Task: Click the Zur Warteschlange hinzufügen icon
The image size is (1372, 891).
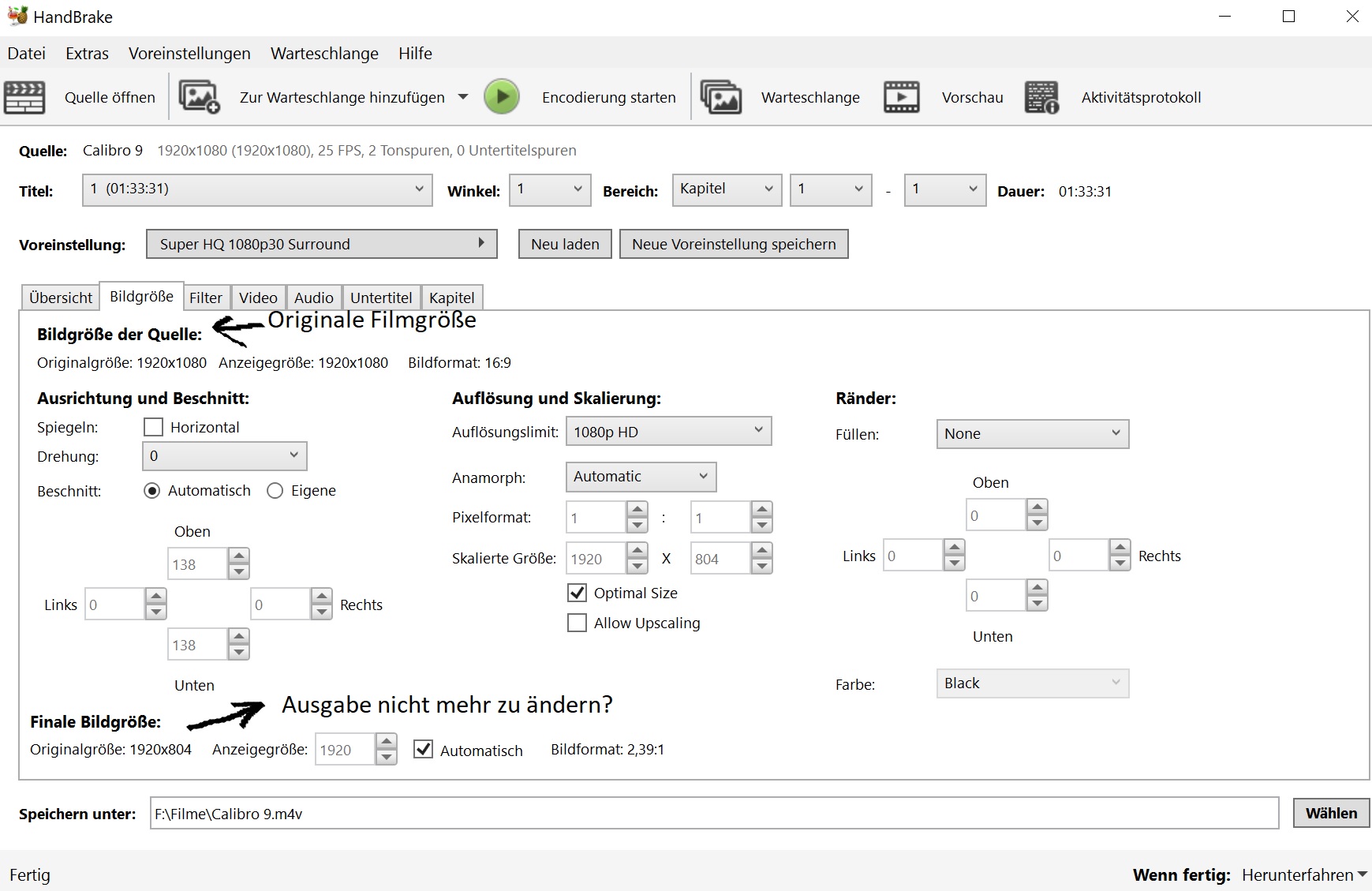Action: pyautogui.click(x=199, y=97)
